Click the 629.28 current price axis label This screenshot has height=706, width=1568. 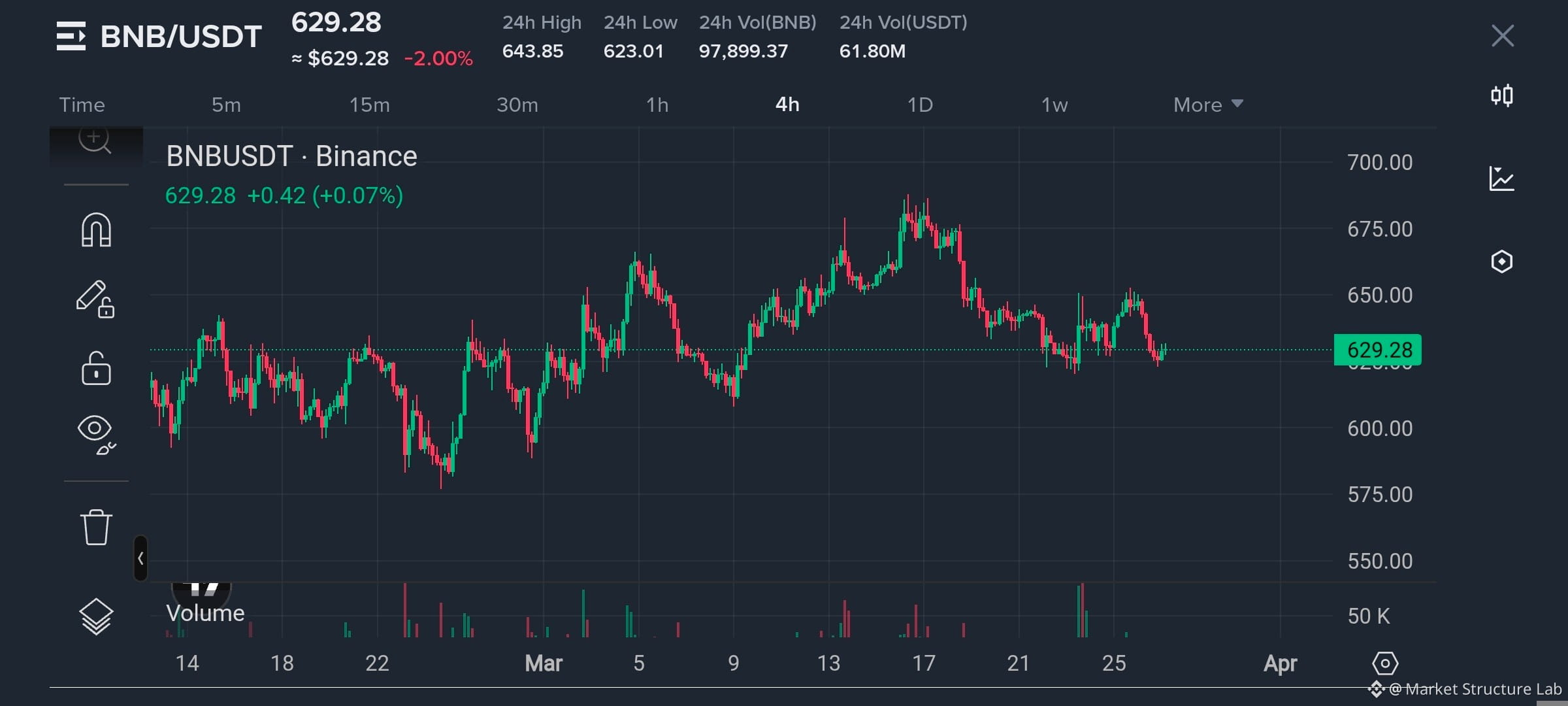pyautogui.click(x=1377, y=350)
